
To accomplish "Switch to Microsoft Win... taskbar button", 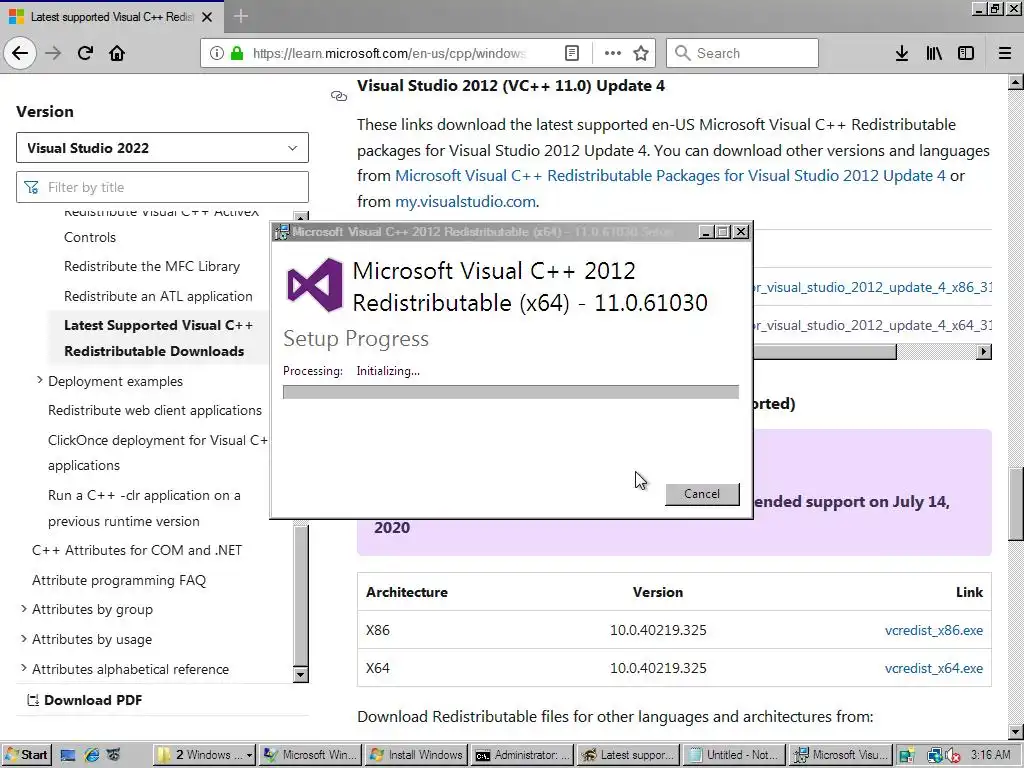I will pyautogui.click(x=311, y=755).
